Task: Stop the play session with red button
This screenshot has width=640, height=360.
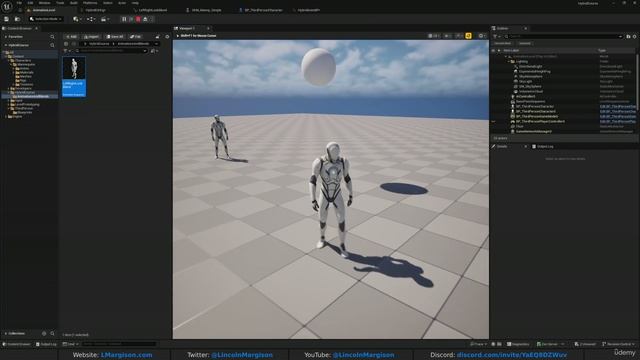Action: 138,19
